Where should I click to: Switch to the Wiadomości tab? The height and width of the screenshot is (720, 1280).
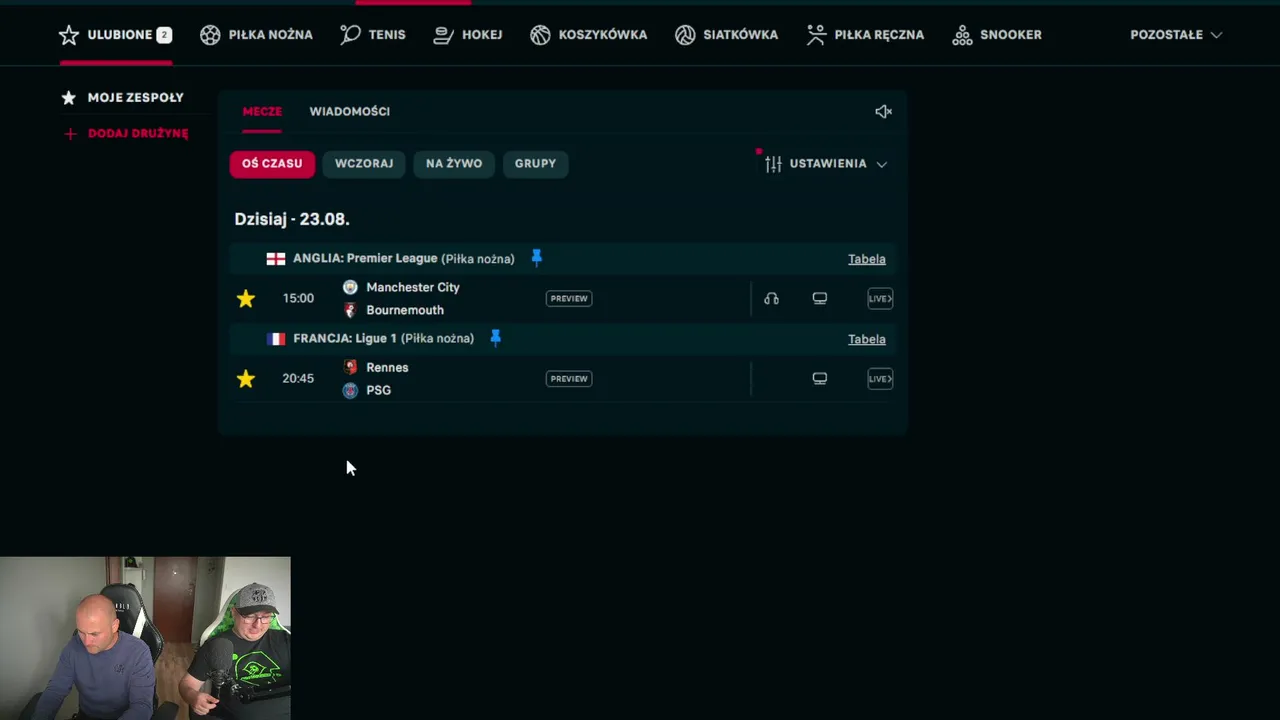(x=349, y=112)
